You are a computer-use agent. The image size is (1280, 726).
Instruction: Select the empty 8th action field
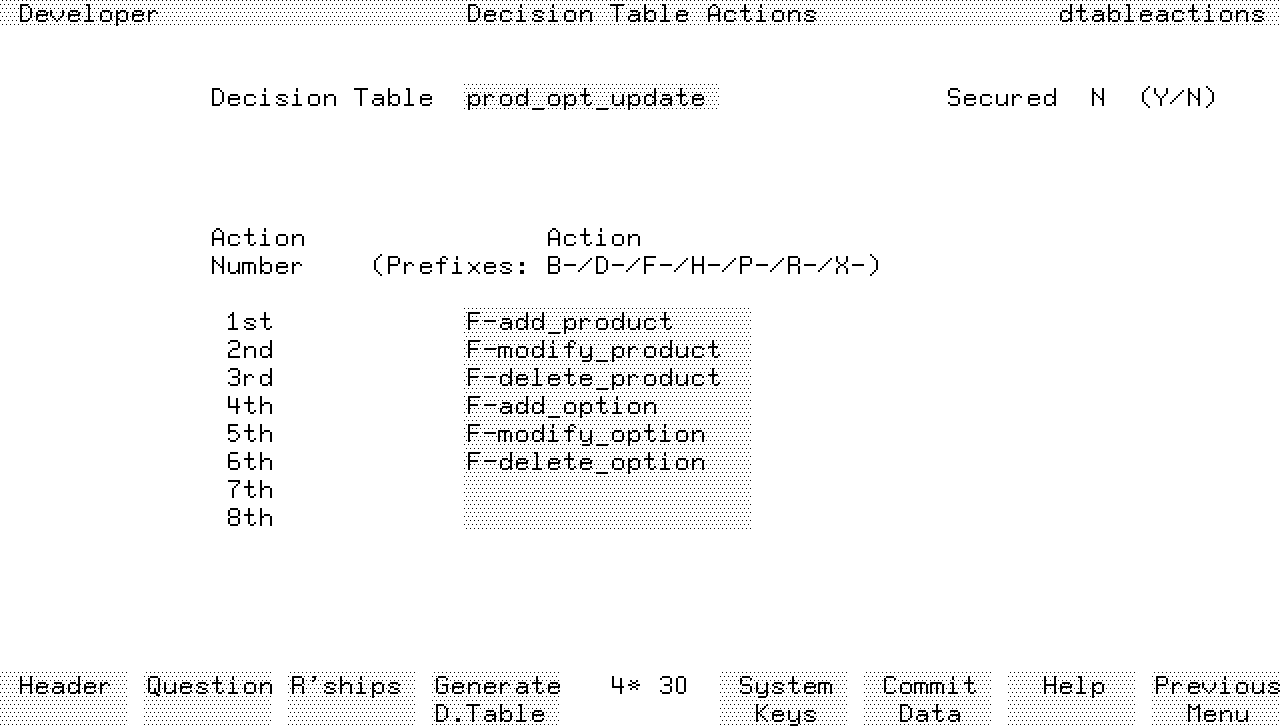click(606, 518)
